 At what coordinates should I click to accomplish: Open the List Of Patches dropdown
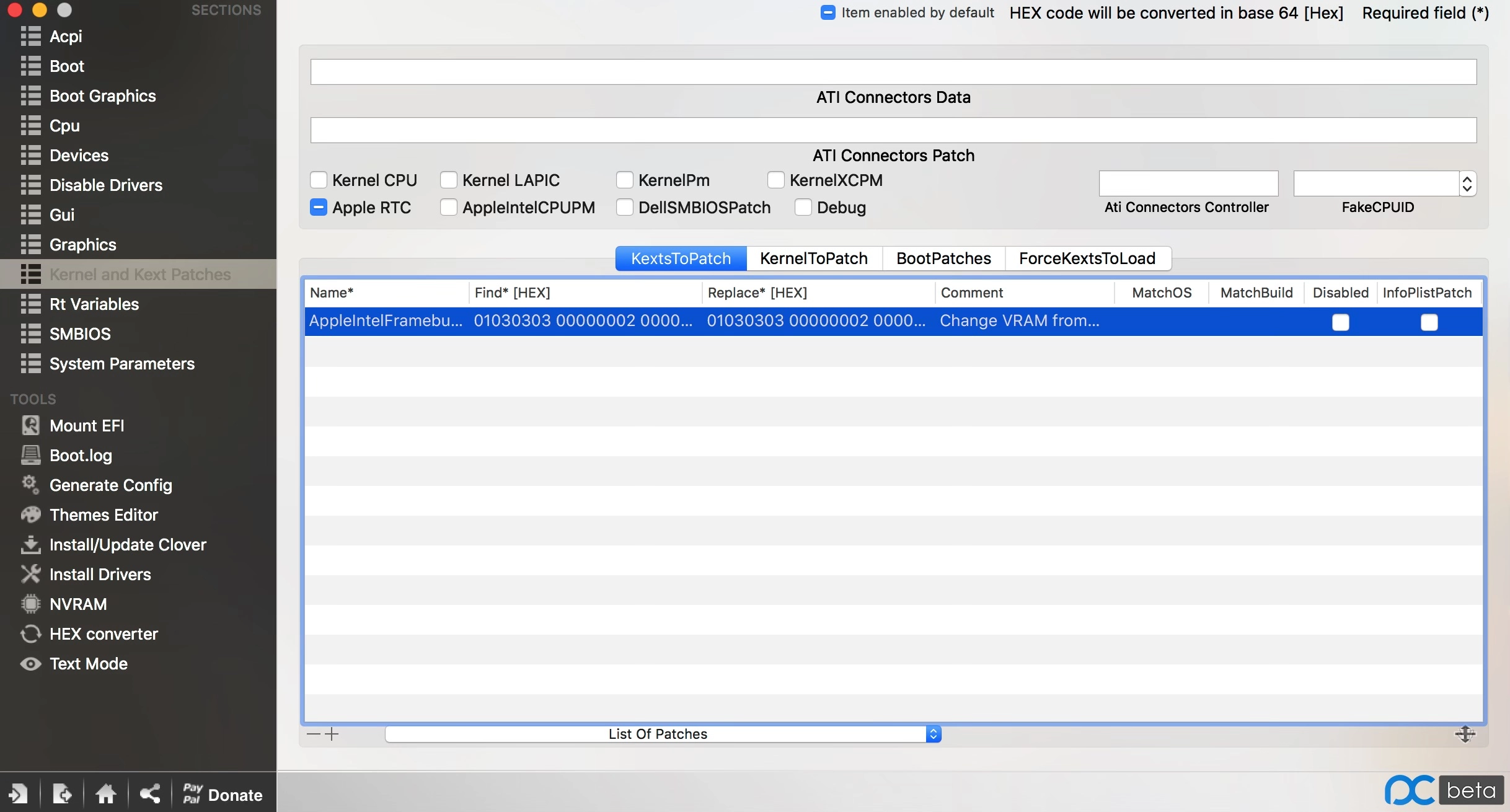(x=663, y=734)
